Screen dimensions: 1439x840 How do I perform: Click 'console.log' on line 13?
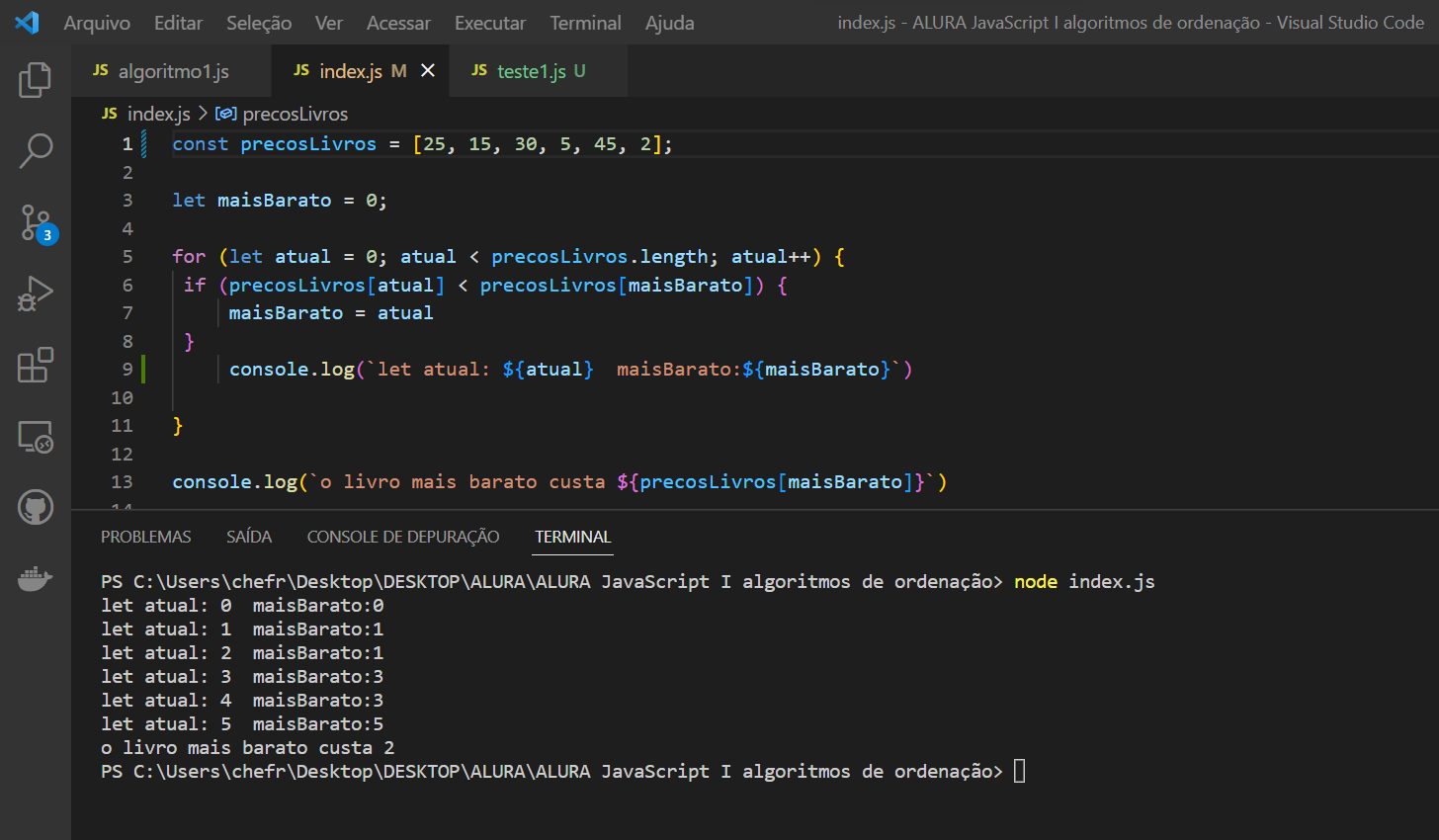coord(234,482)
